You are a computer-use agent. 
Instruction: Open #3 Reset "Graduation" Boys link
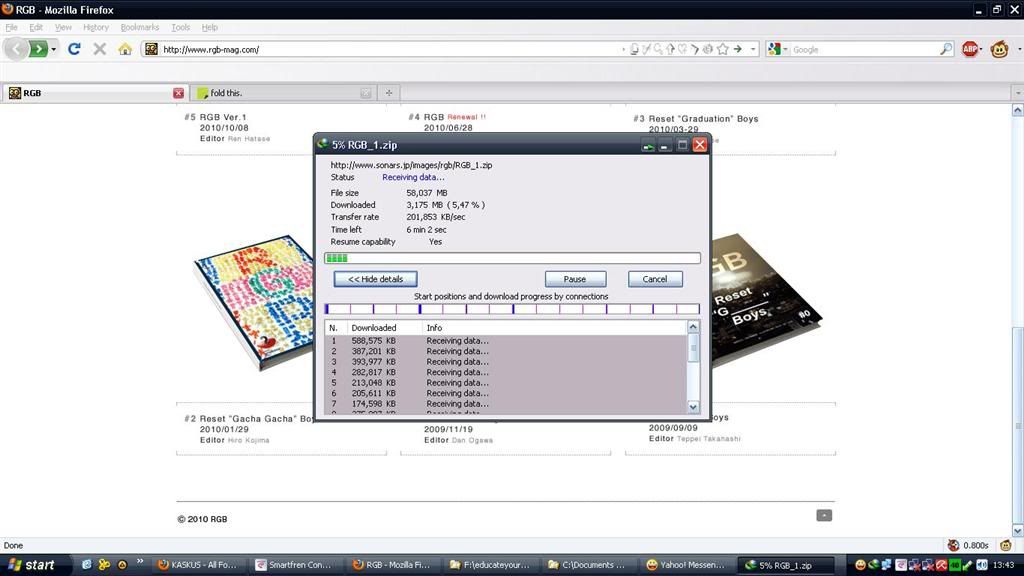coord(703,119)
